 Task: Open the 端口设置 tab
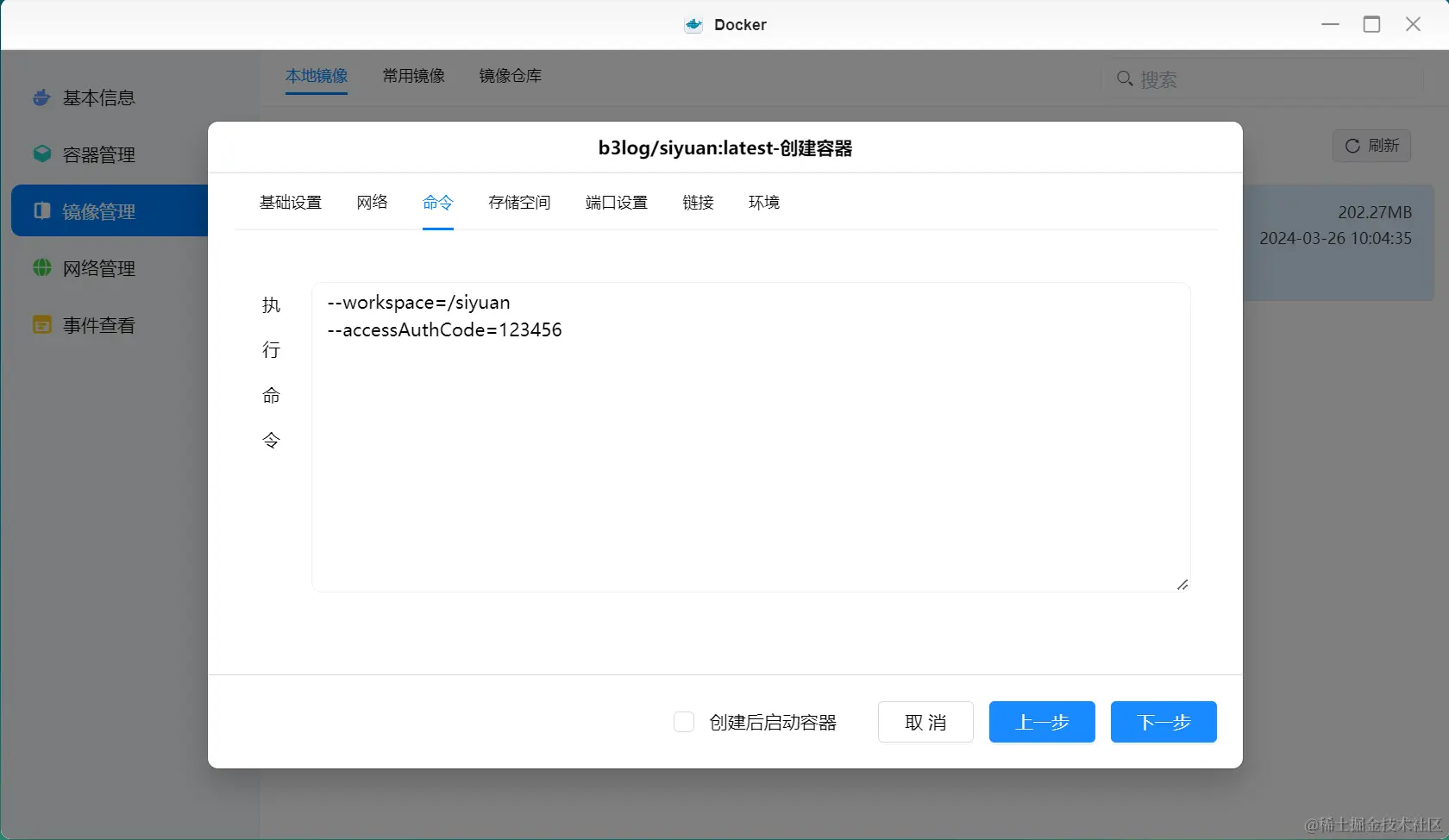pyautogui.click(x=617, y=203)
